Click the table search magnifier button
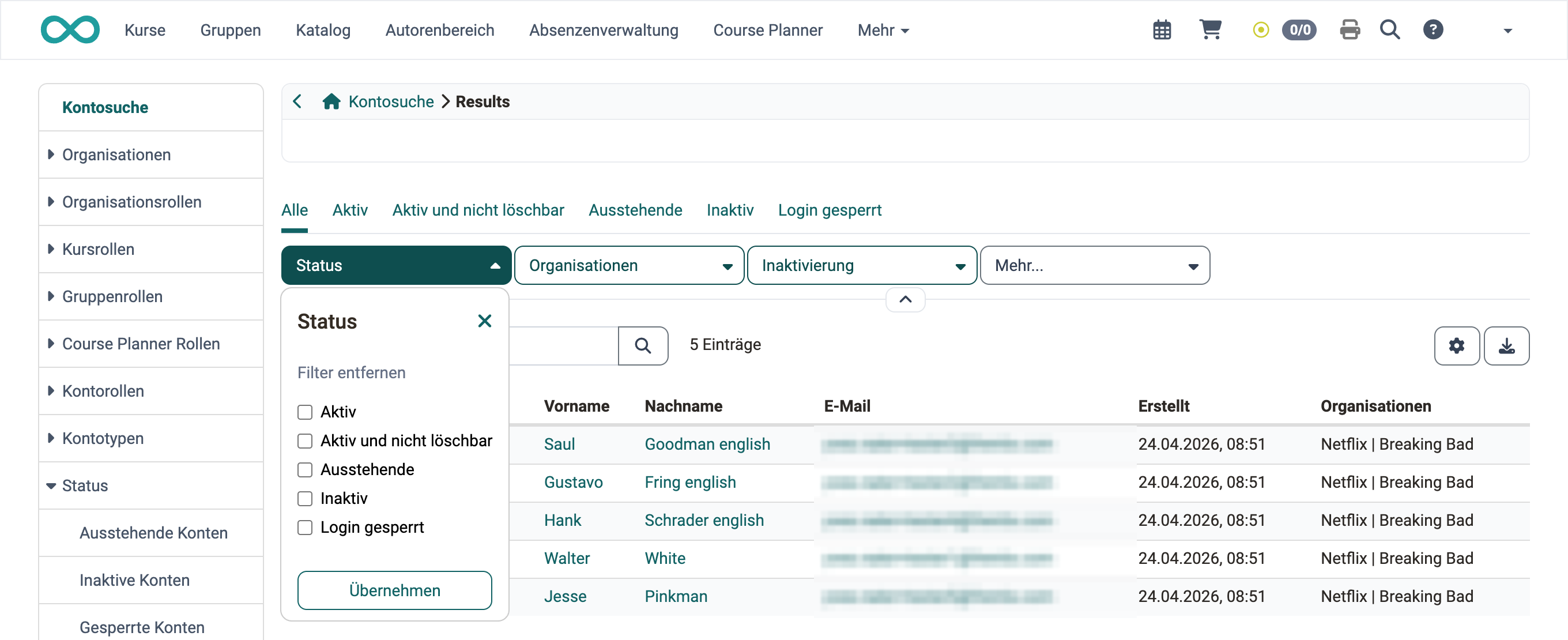 click(643, 346)
